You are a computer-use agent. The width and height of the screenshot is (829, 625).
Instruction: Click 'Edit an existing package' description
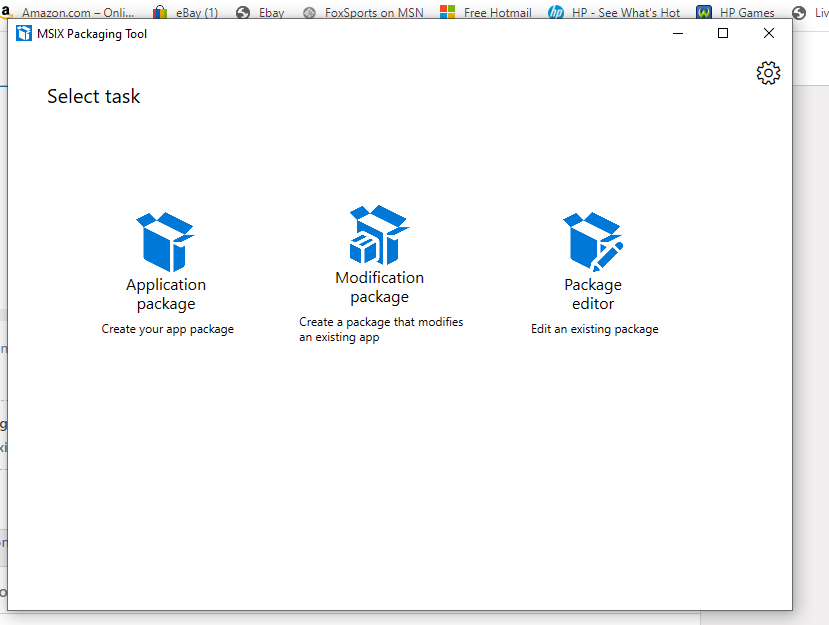[595, 329]
